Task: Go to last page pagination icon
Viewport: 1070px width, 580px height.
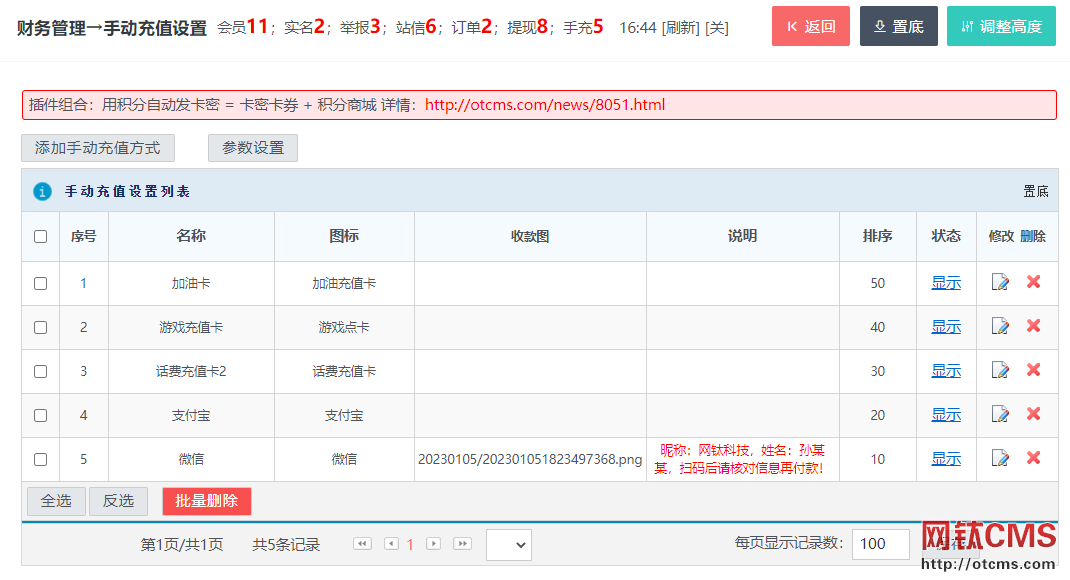Action: click(461, 544)
